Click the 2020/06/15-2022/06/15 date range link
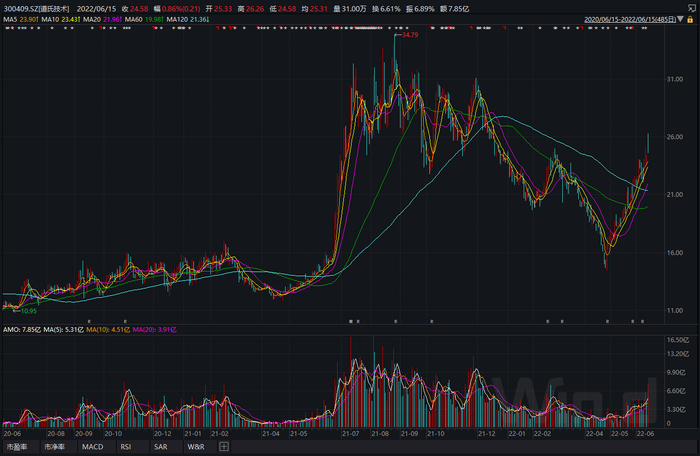700x456 pixels. coord(630,20)
